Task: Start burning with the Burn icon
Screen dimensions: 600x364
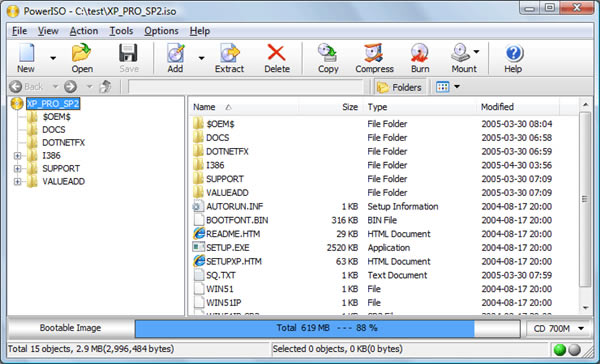Action: point(420,53)
